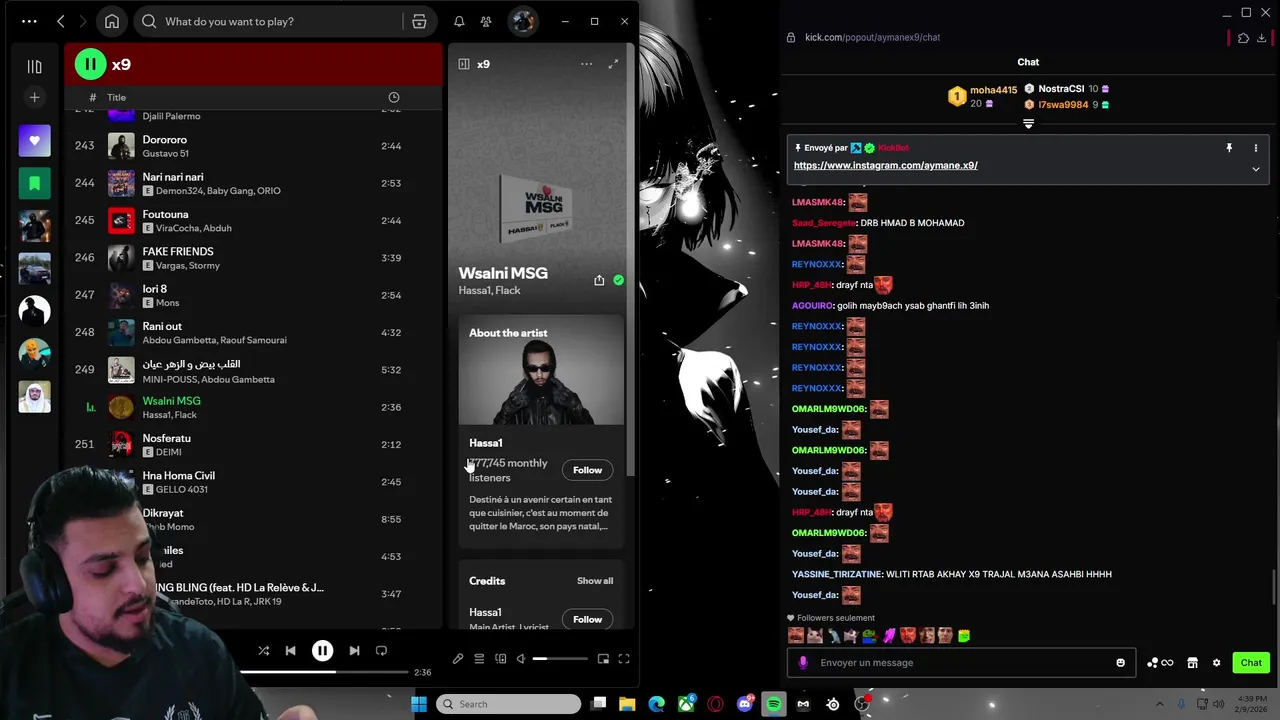This screenshot has width=1280, height=720.
Task: Open Your Library sidebar icon in Spotify
Action: tap(34, 66)
